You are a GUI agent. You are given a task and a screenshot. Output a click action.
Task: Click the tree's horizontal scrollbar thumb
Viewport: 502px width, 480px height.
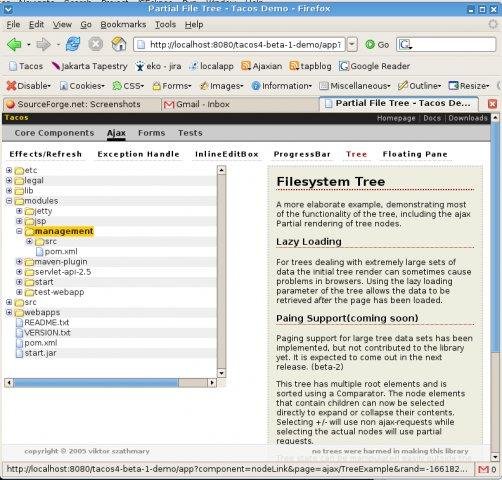[96, 383]
